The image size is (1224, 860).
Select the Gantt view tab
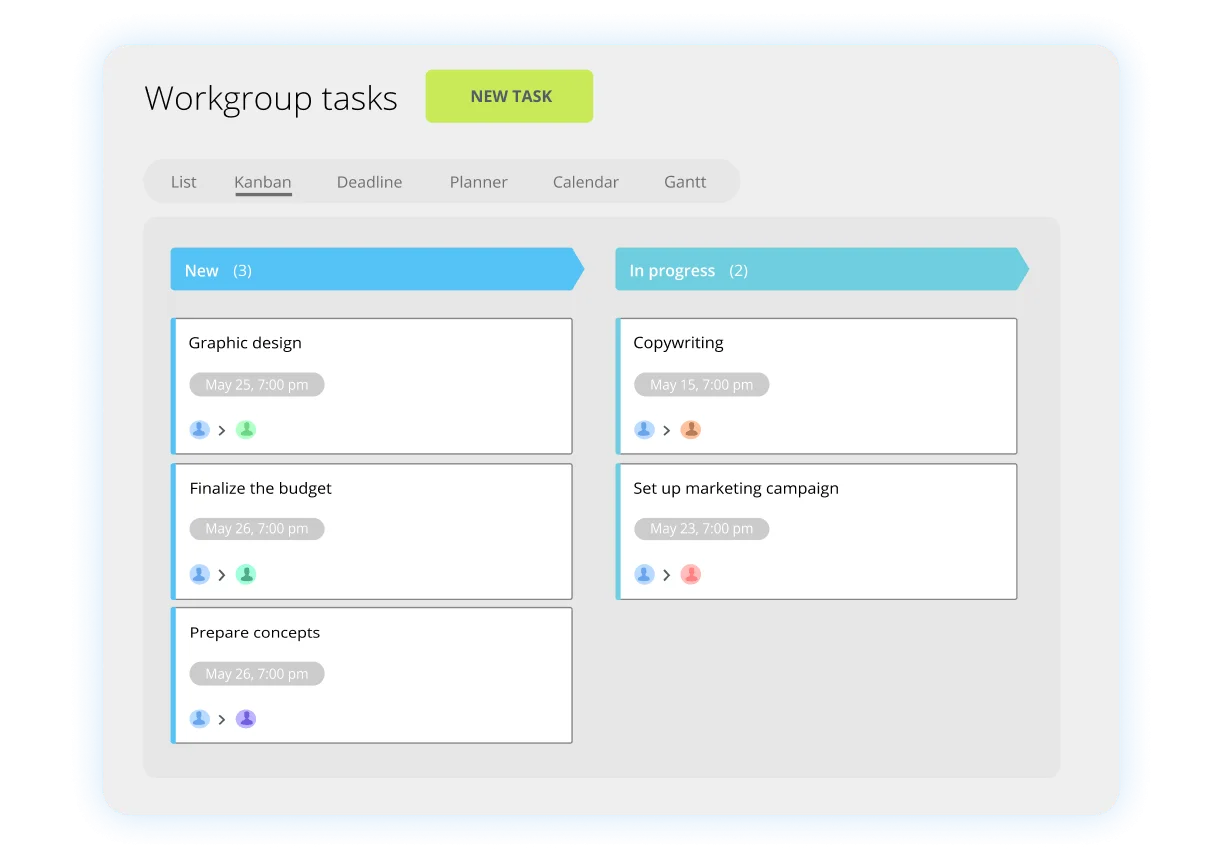point(685,182)
